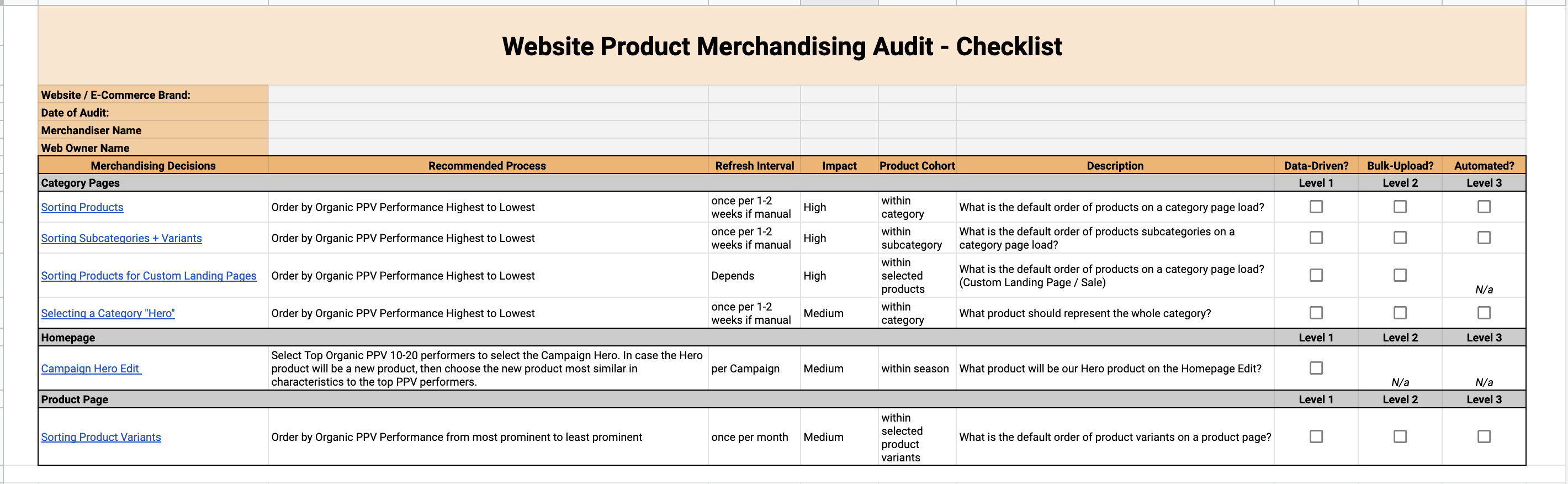Select the 'within selected product variants' cell
1568x484 pixels.
pos(917,437)
